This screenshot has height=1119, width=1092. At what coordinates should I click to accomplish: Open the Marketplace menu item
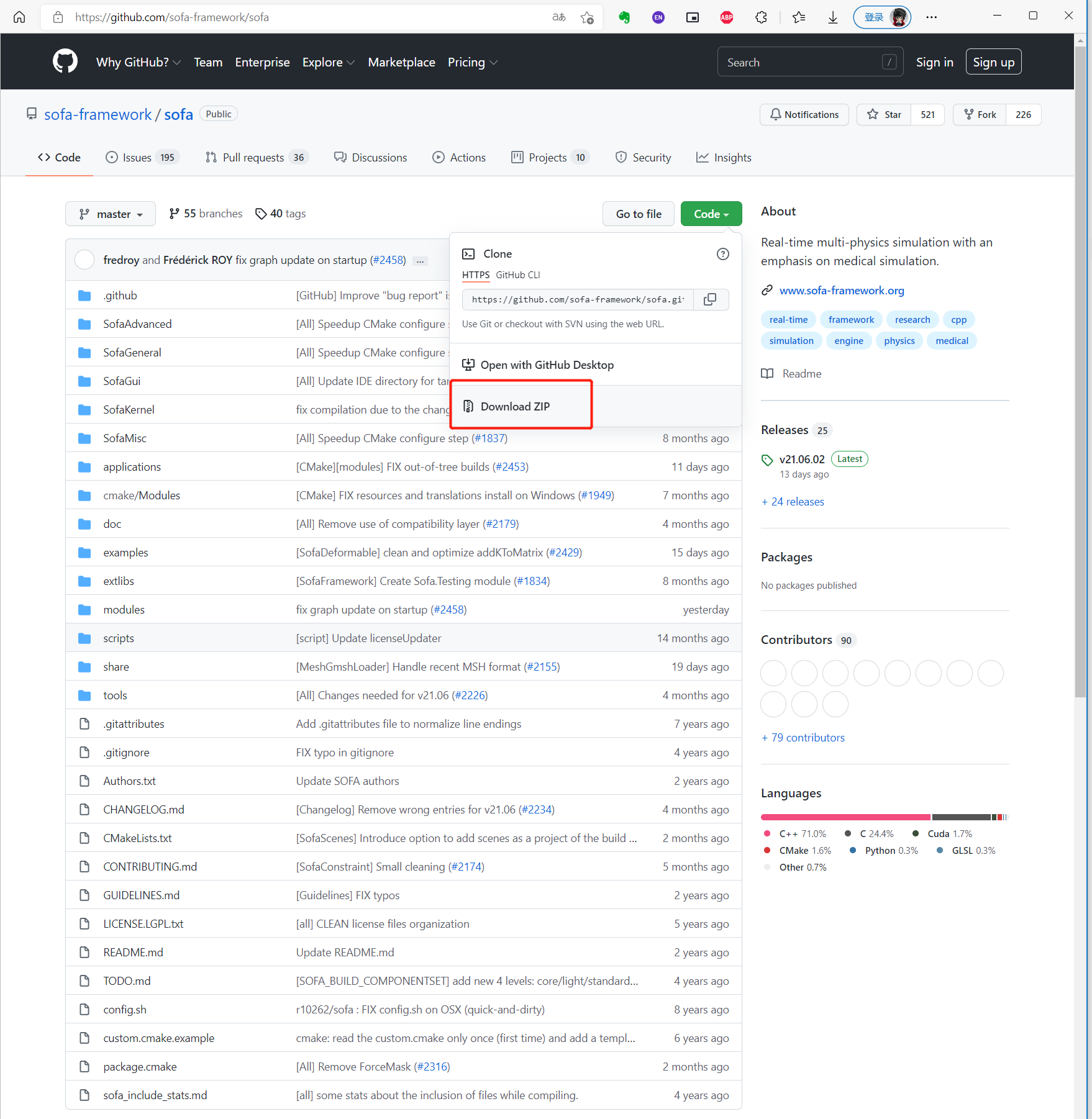[401, 62]
